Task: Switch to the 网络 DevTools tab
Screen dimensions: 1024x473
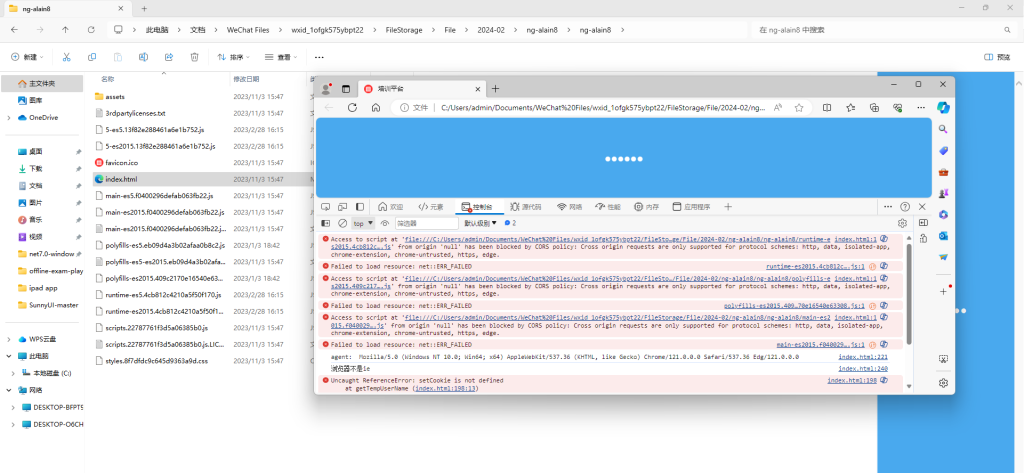Action: pos(569,207)
